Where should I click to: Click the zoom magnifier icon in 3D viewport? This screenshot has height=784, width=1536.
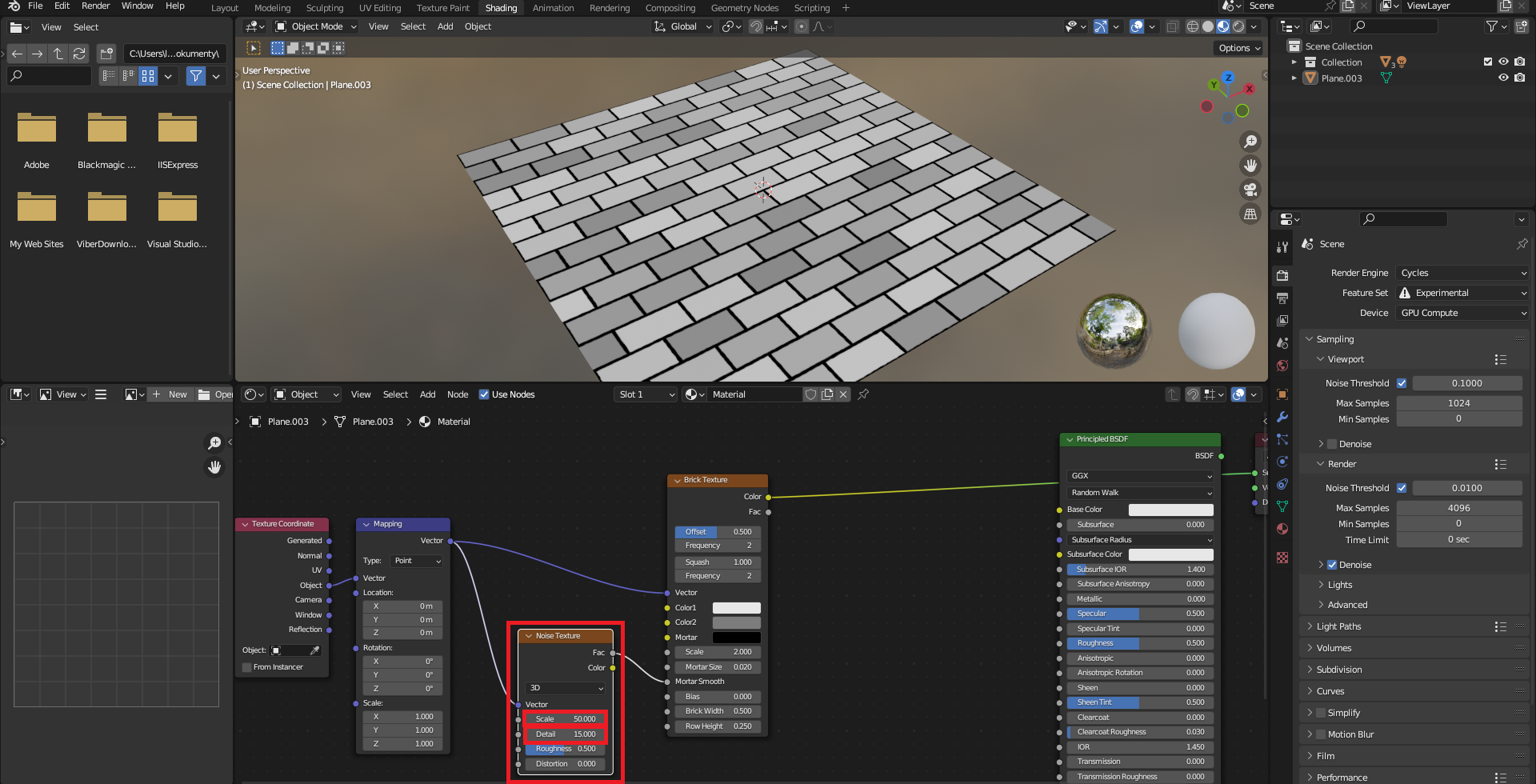[x=1250, y=142]
